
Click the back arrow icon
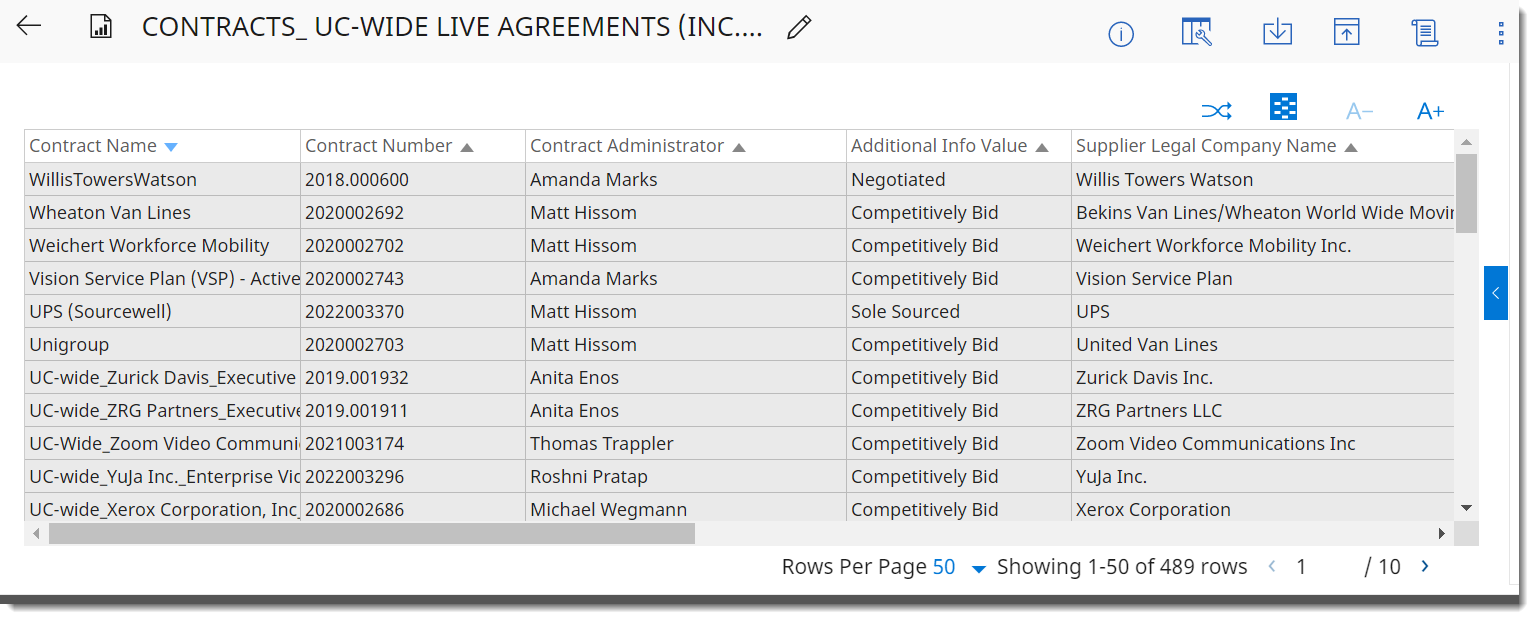pos(29,27)
